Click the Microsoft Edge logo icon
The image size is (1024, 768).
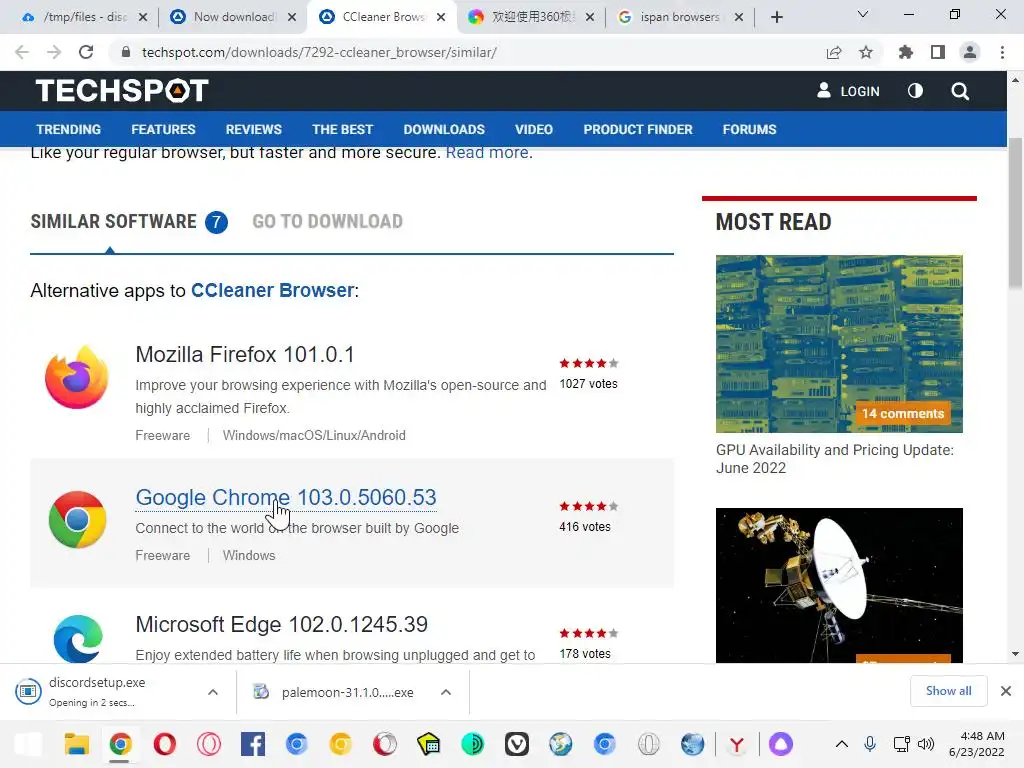pyautogui.click(x=78, y=639)
